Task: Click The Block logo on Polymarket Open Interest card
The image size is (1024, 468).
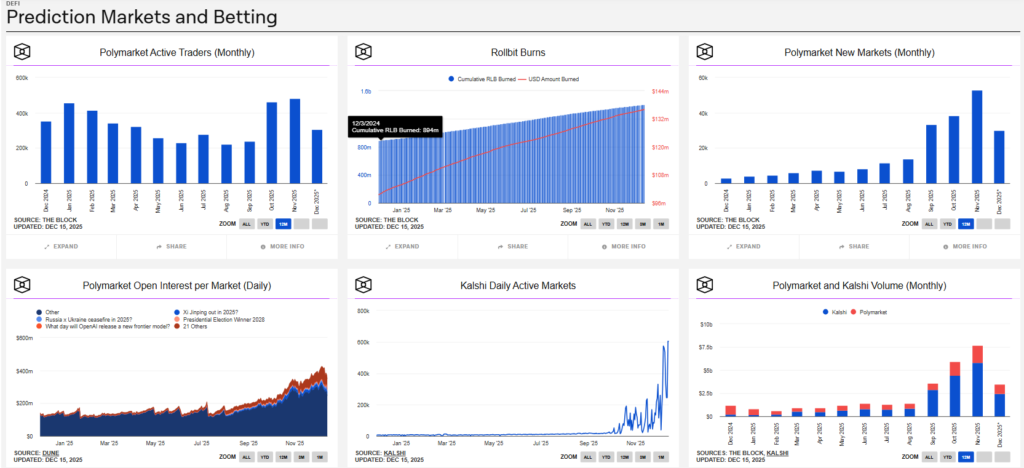Action: [x=23, y=285]
